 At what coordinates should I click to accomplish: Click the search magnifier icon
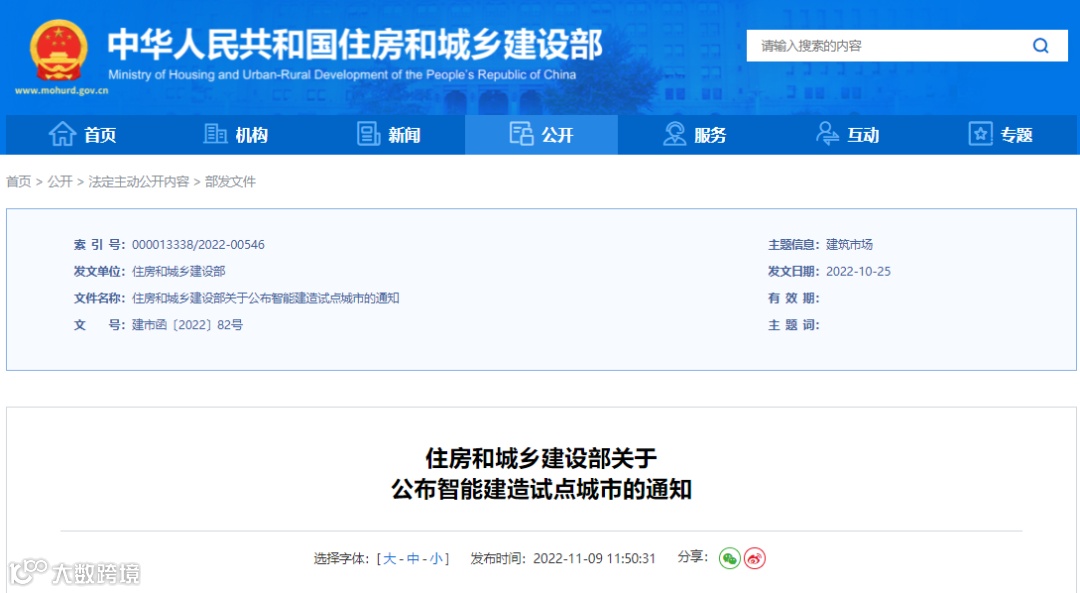(1040, 45)
